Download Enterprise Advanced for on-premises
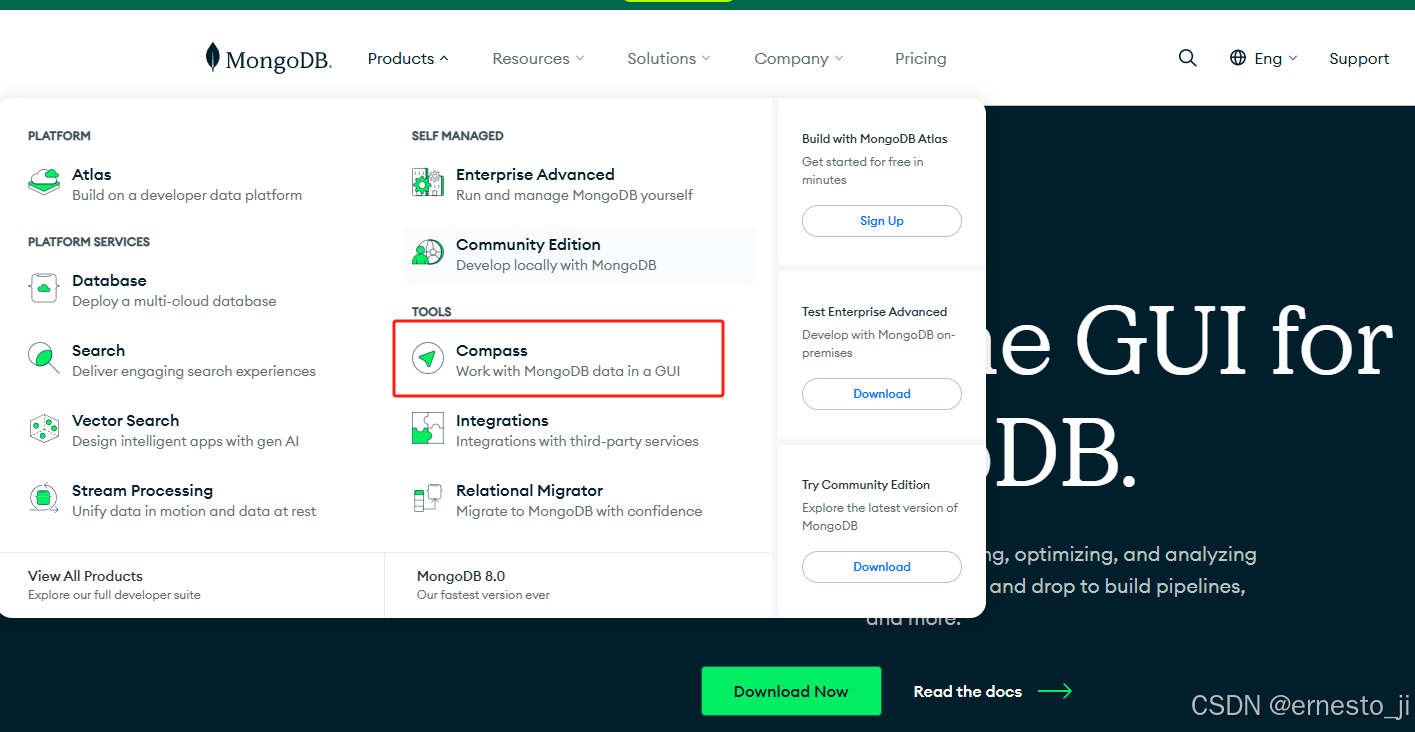Viewport: 1415px width, 732px height. 882,394
